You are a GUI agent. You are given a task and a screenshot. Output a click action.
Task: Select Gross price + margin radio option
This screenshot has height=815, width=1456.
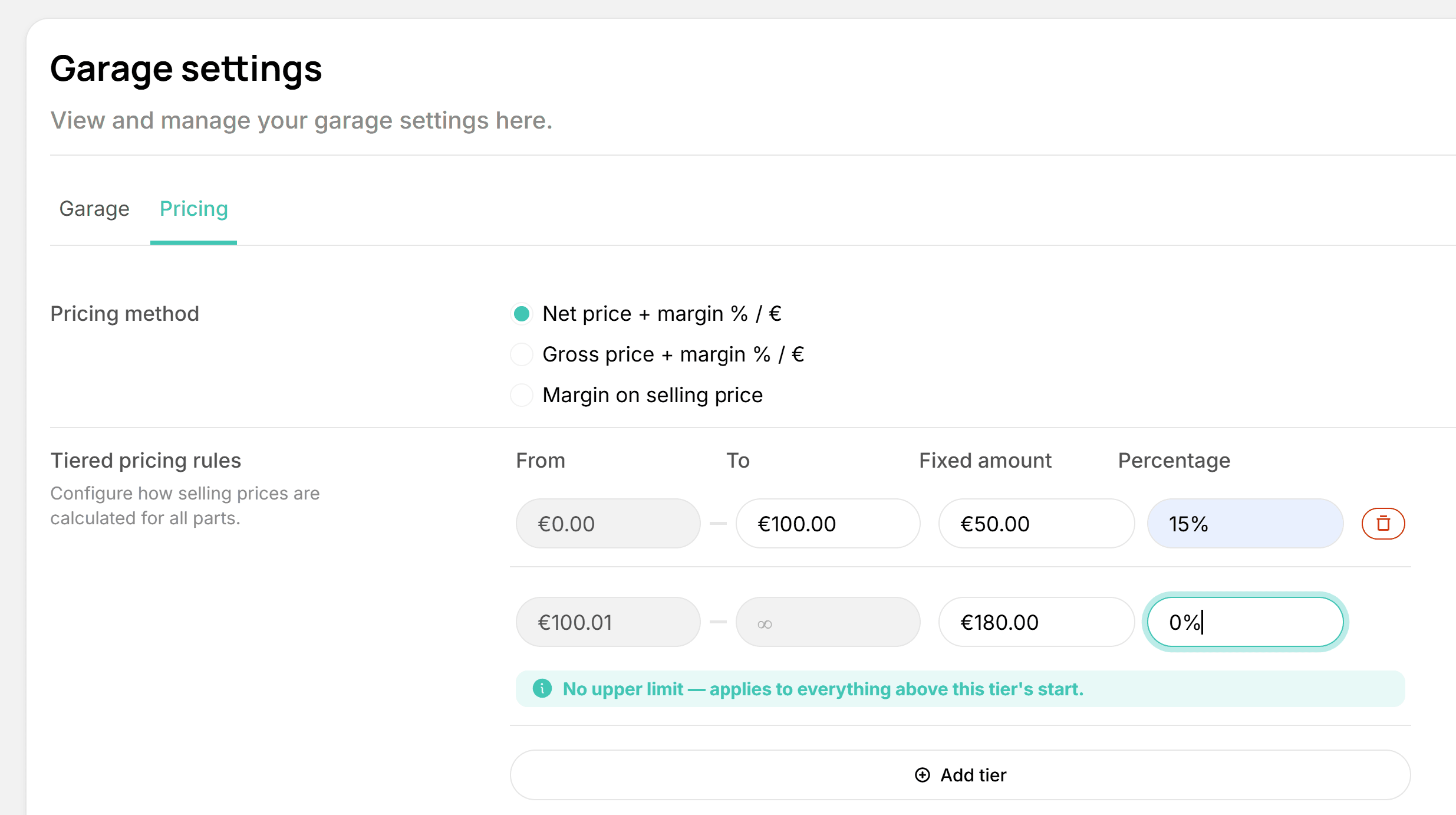[x=522, y=354]
